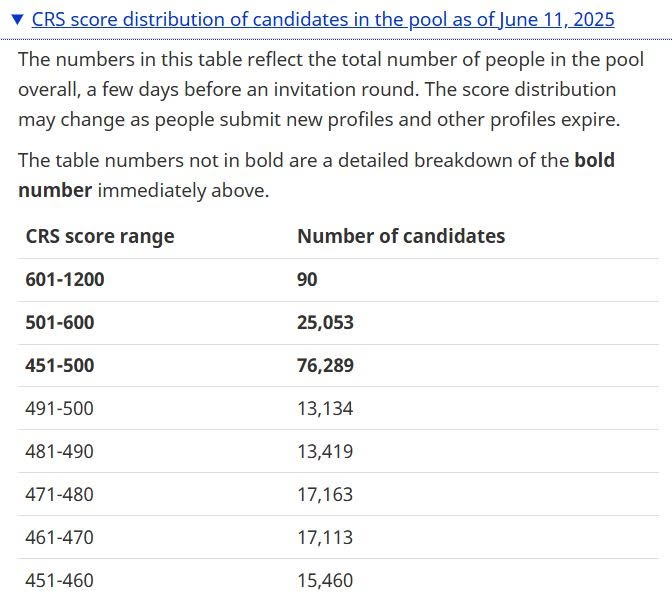Click the bold 451-500 range cell

point(60,365)
